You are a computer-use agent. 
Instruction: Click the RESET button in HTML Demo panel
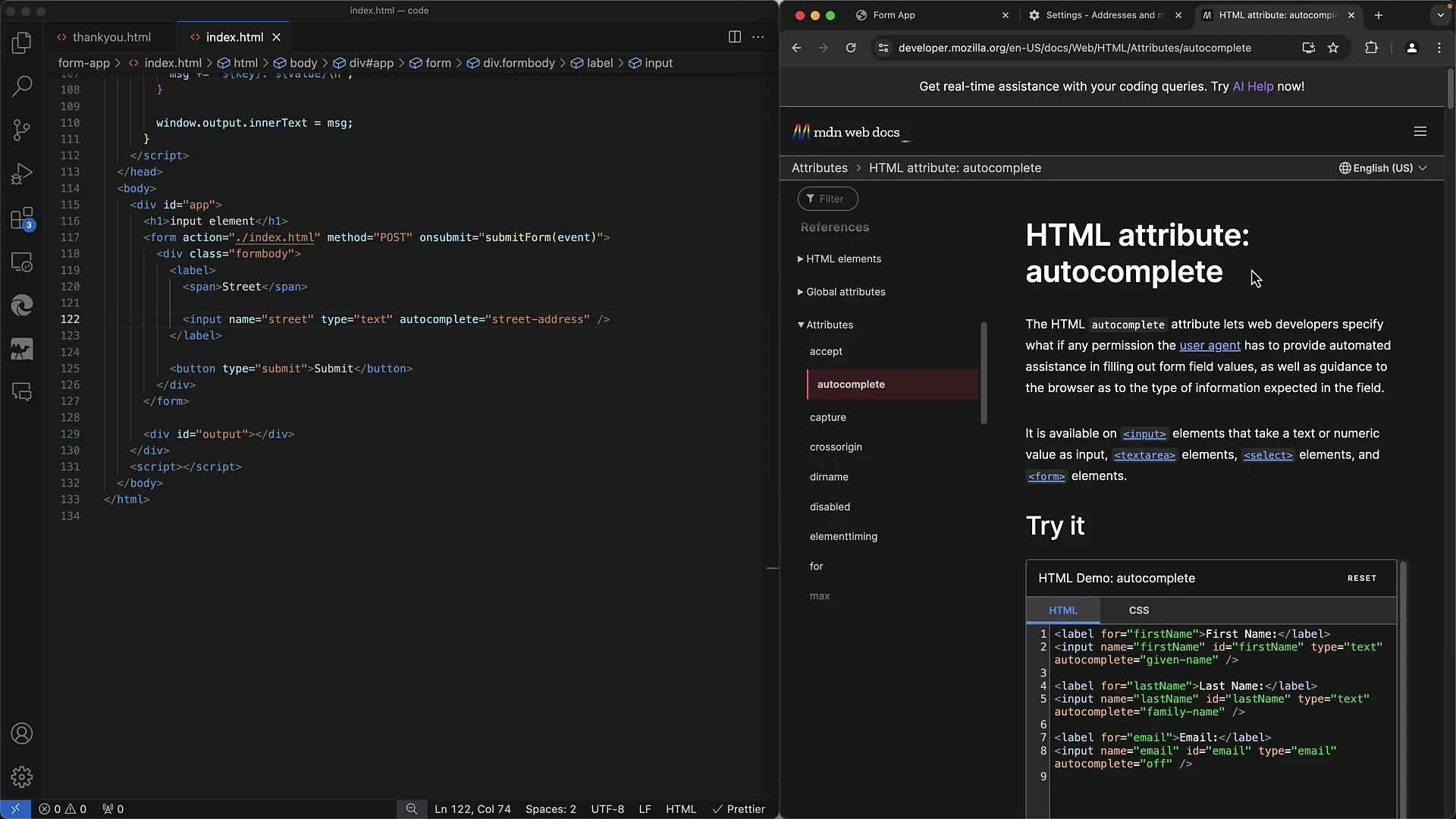[x=1361, y=577]
